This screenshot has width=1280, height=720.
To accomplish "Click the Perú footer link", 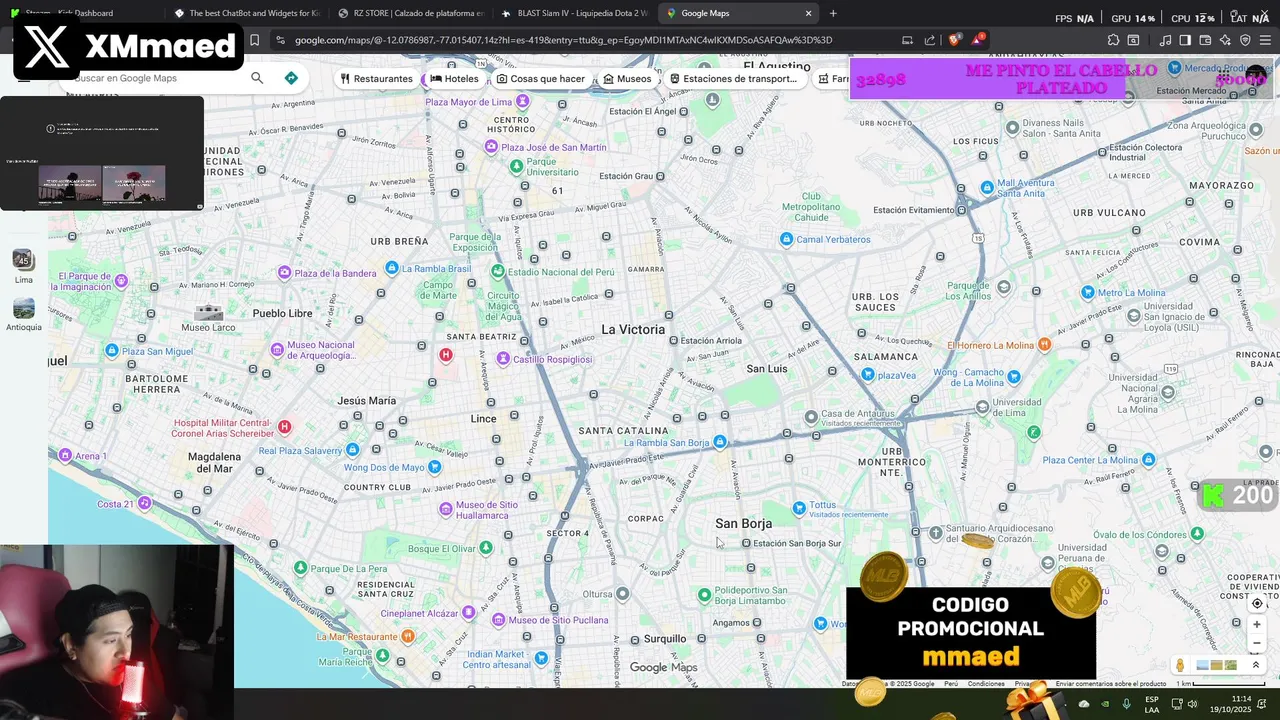I will [x=951, y=684].
